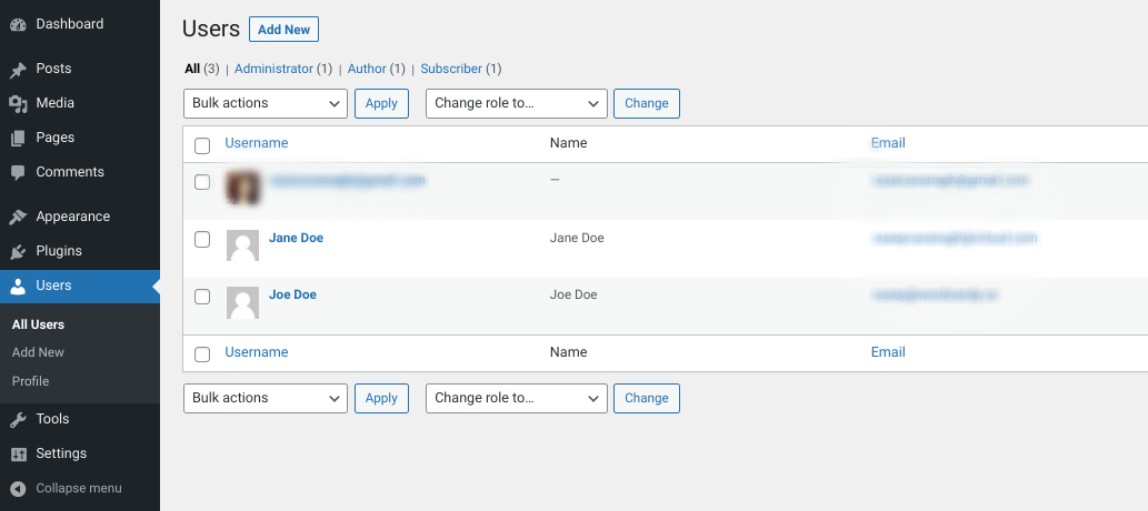
Task: Select Joe Doe's row checkbox
Action: (202, 297)
